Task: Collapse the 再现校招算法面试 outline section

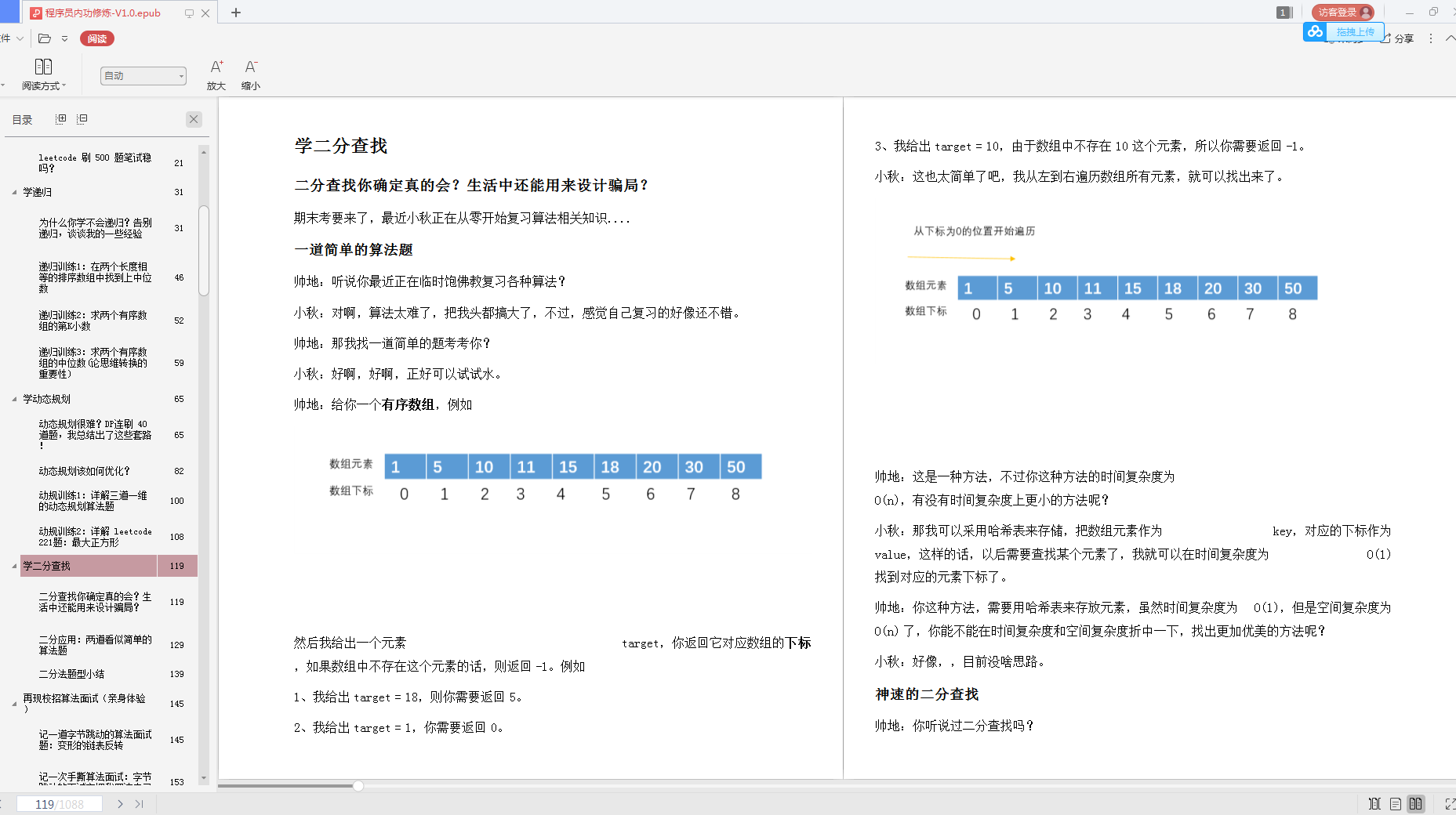Action: (14, 704)
